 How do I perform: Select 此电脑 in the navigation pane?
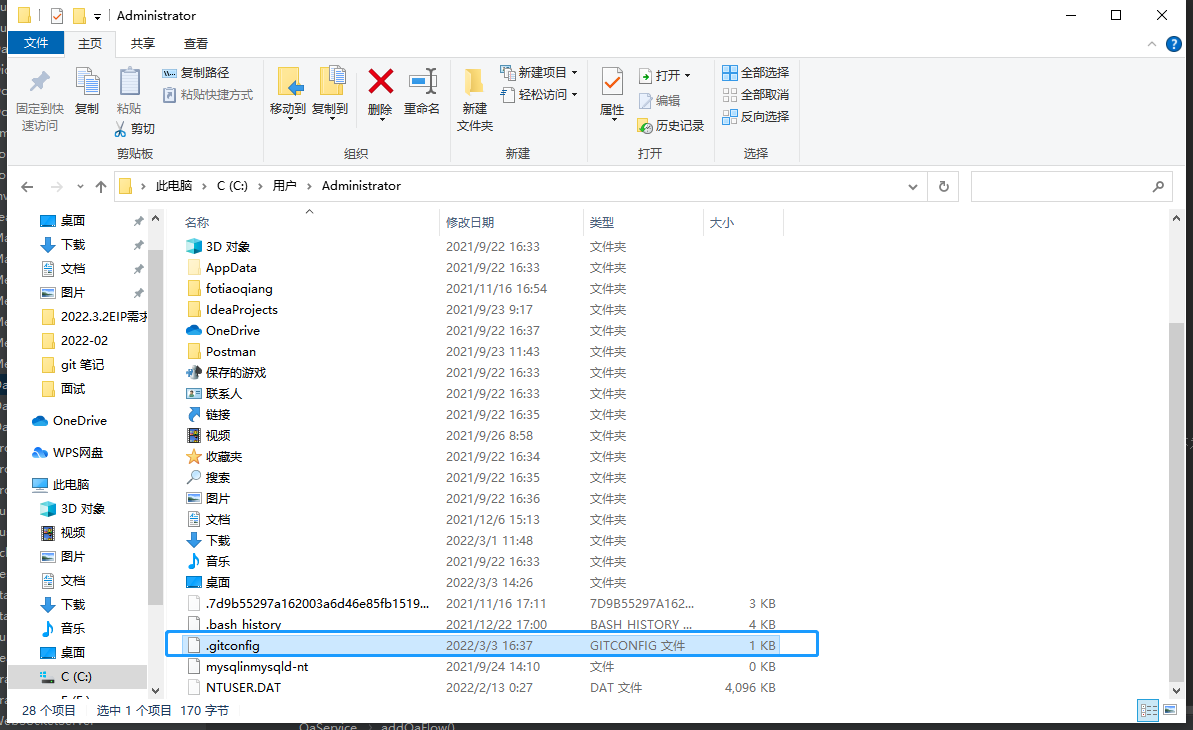coord(71,485)
